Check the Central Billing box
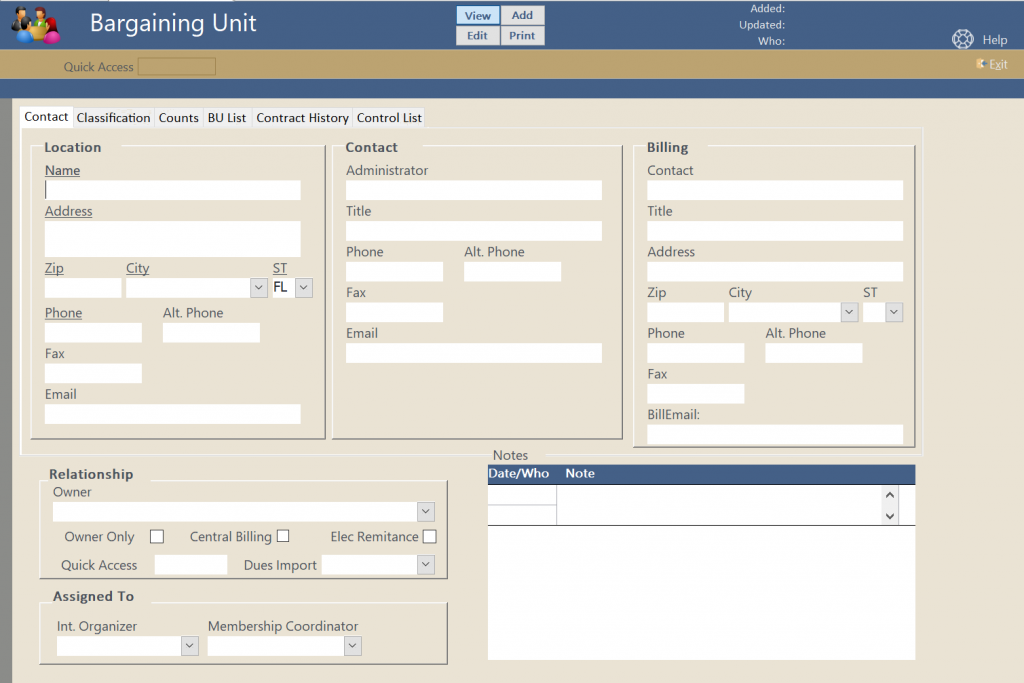This screenshot has height=683, width=1024. click(283, 536)
